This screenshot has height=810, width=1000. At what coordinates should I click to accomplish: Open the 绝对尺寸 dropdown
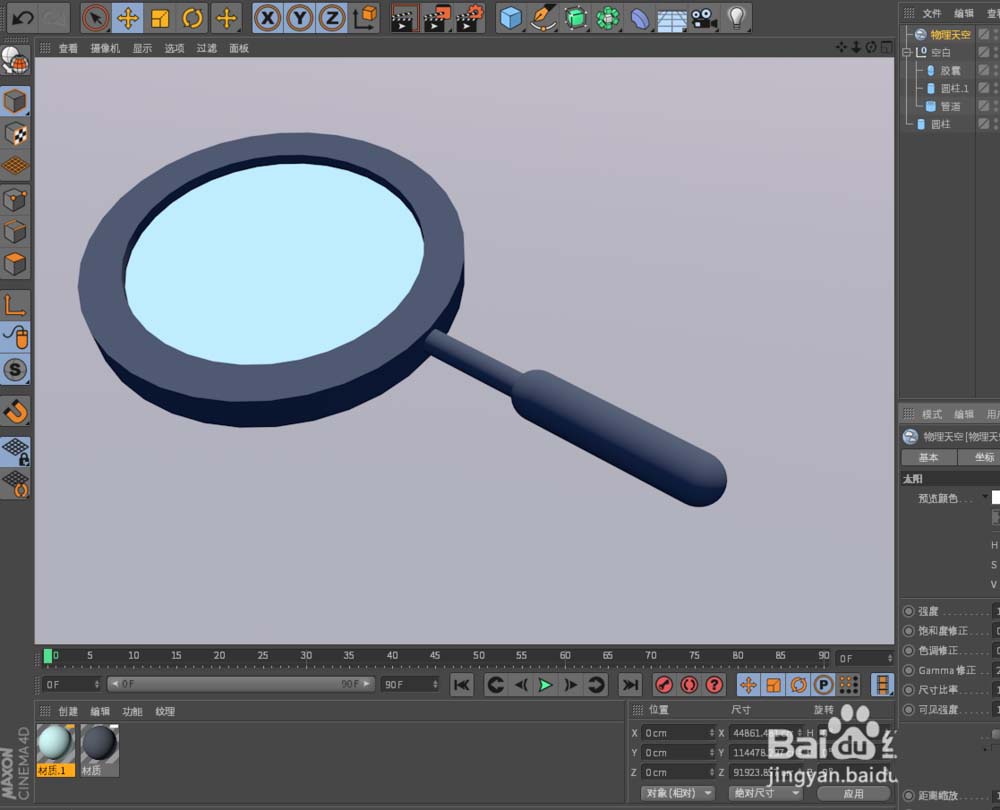[x=763, y=793]
